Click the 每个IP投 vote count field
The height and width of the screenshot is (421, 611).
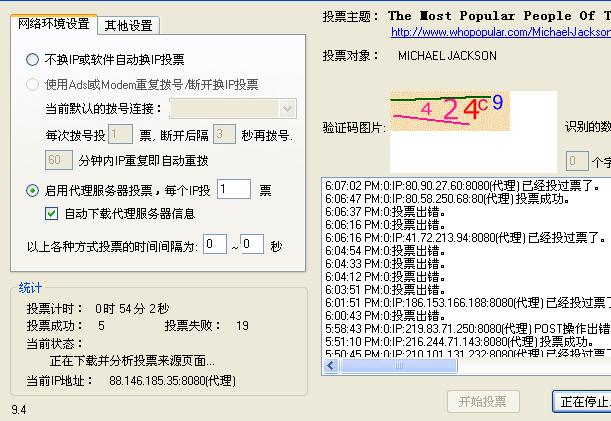click(233, 189)
